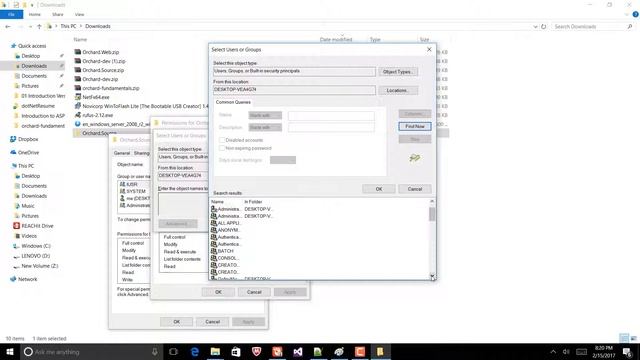Open Quick access in sidebar
This screenshot has width=640, height=360.
32,46
